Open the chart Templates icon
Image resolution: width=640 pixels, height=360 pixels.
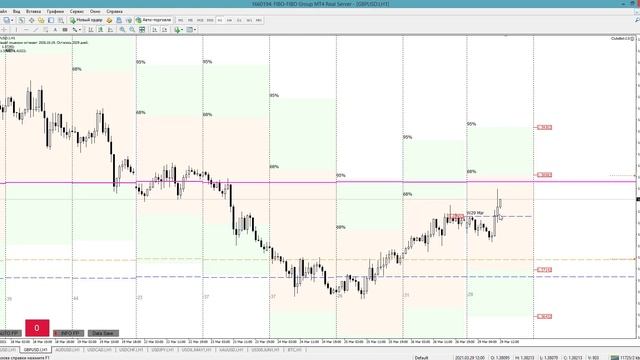[x=189, y=29]
